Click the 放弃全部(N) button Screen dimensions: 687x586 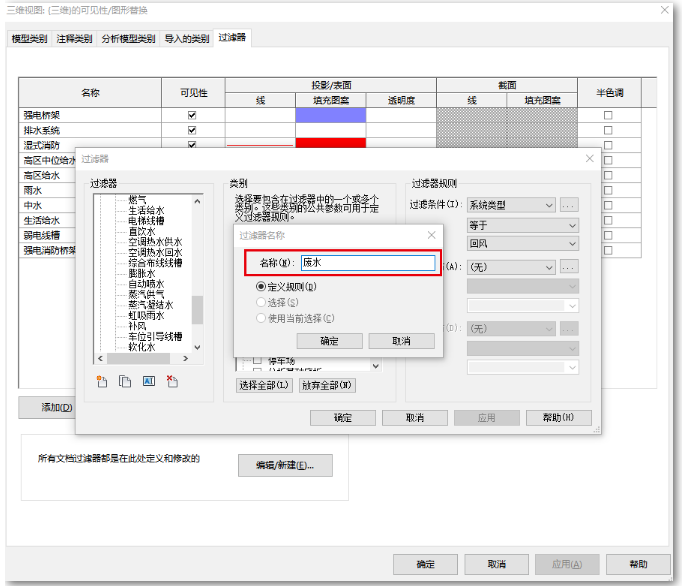pyautogui.click(x=327, y=385)
